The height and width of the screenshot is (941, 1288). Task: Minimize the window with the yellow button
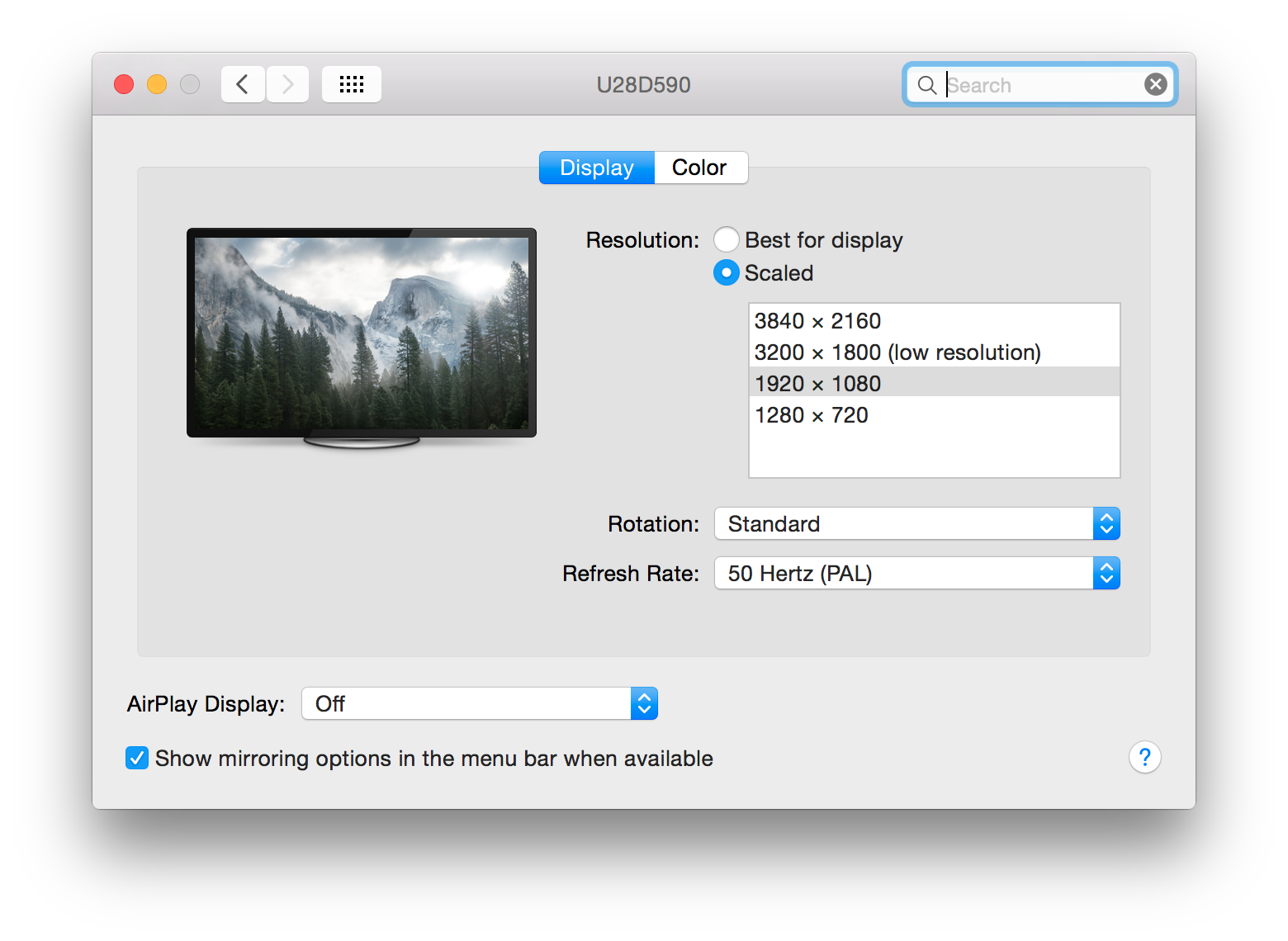[x=157, y=84]
